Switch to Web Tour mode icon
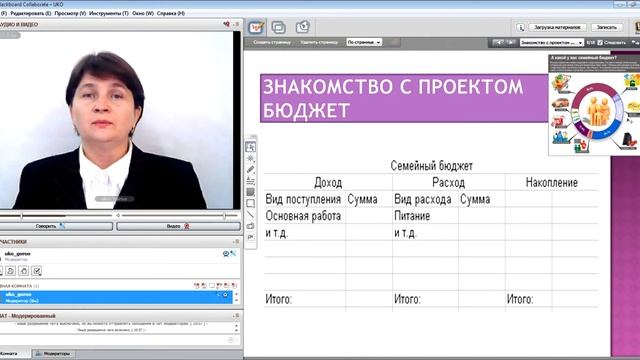 pyautogui.click(x=303, y=27)
